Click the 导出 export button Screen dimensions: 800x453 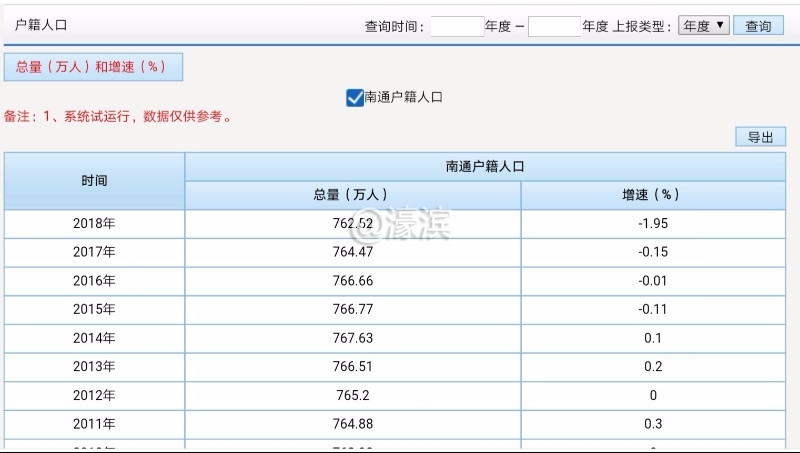point(760,137)
